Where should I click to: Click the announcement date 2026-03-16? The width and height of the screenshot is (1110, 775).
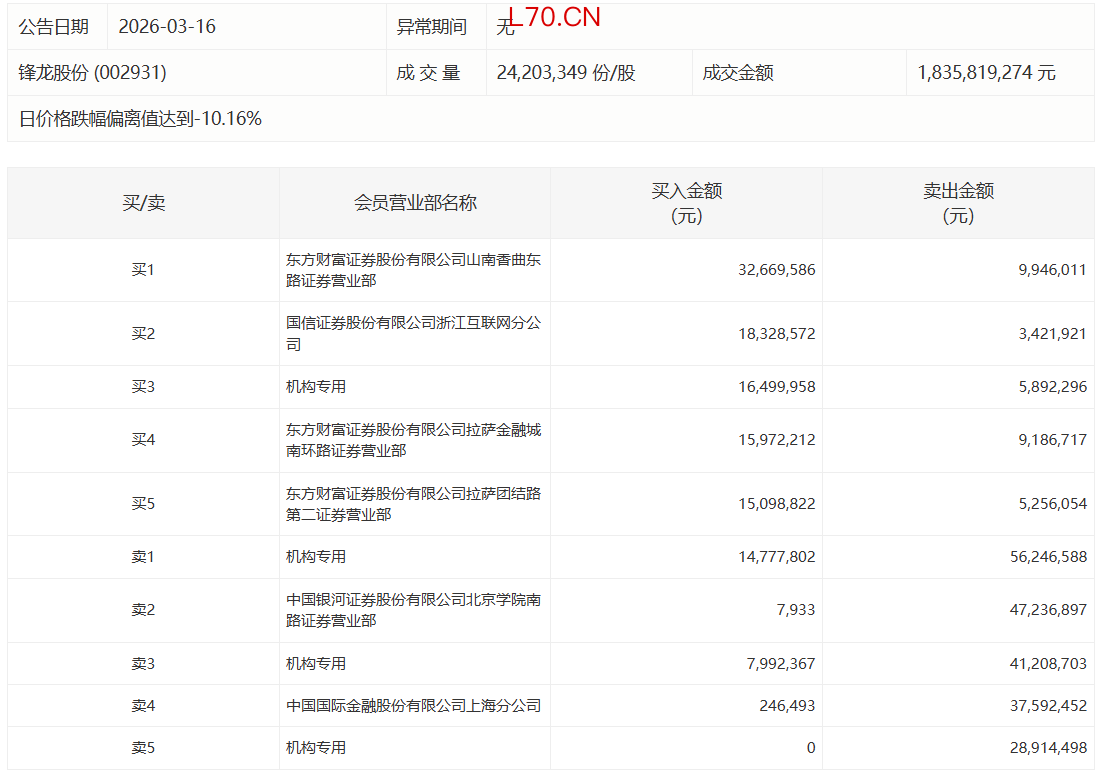click(x=167, y=27)
